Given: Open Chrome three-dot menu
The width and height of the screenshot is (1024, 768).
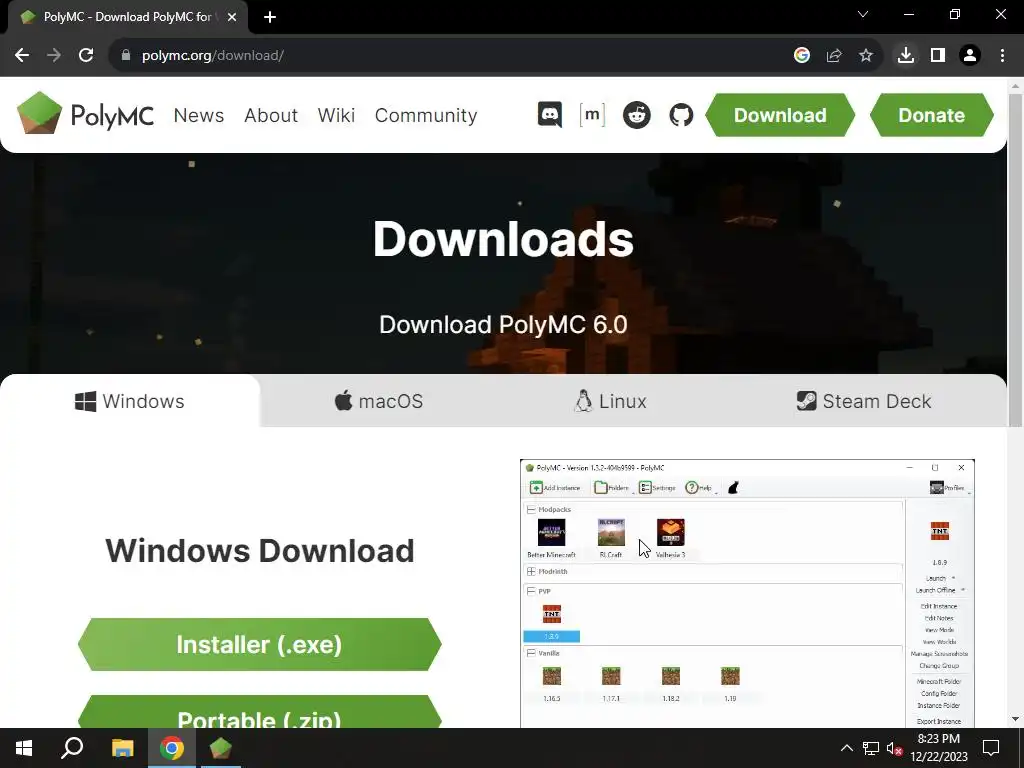Looking at the screenshot, I should click(1002, 56).
